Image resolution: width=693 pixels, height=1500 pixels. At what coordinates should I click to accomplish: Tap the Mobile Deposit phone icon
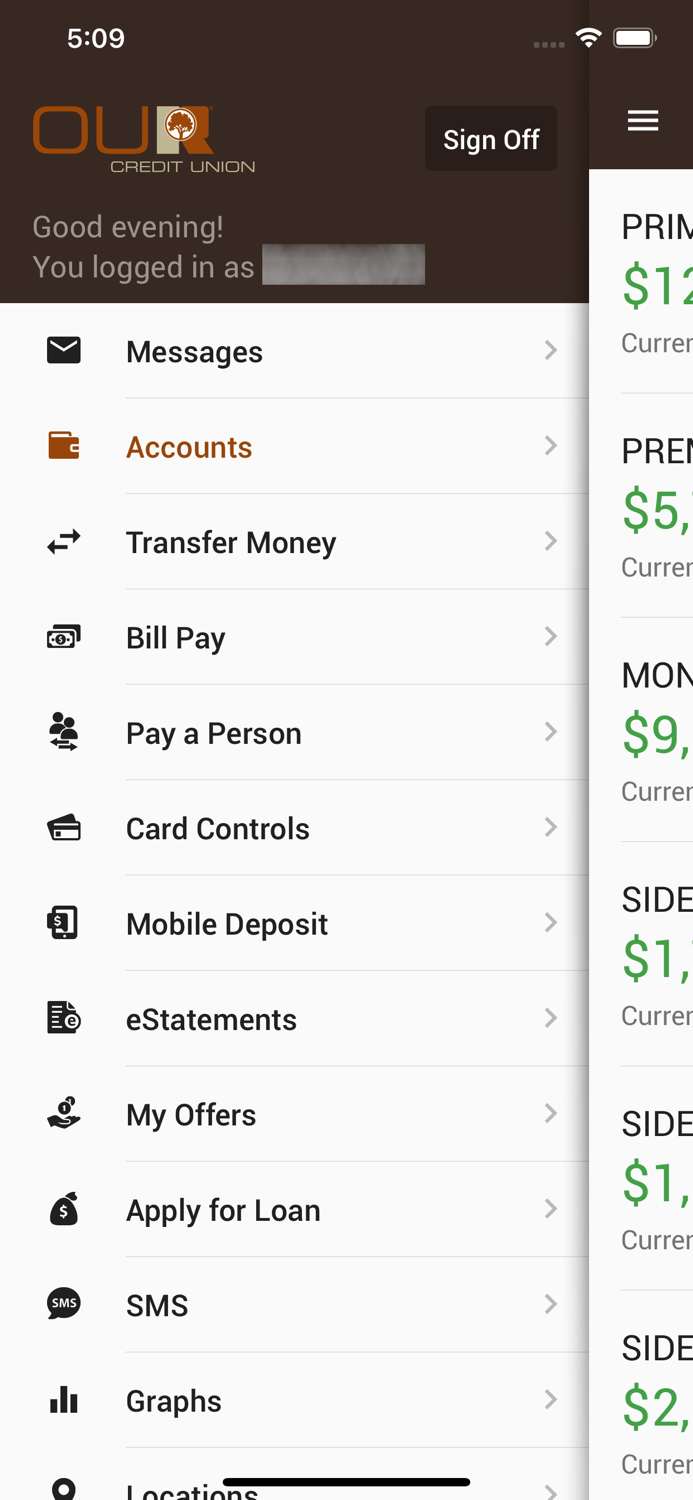click(x=64, y=923)
